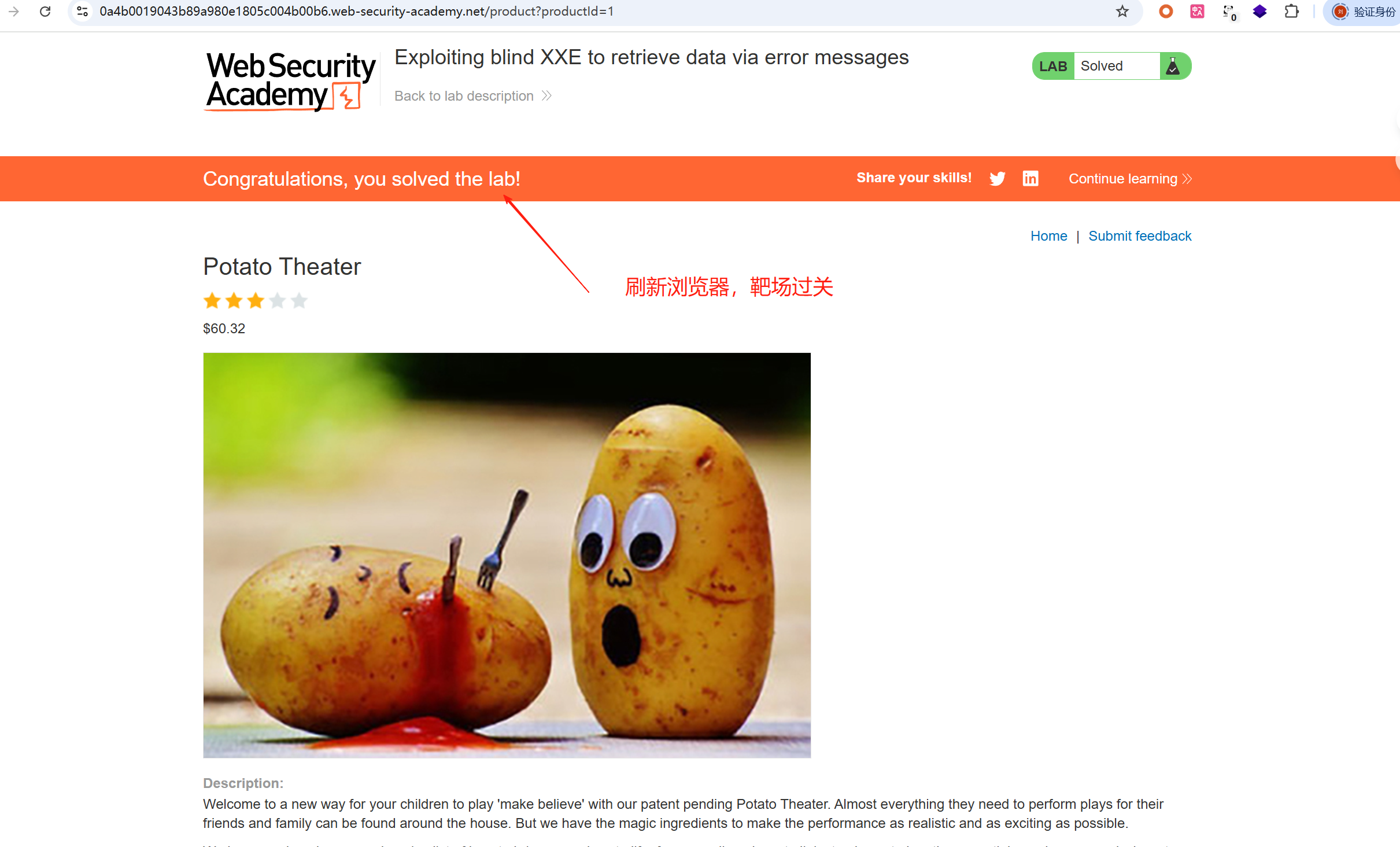Click the orange circle extension icon
The image size is (1400, 847).
pyautogui.click(x=1166, y=12)
